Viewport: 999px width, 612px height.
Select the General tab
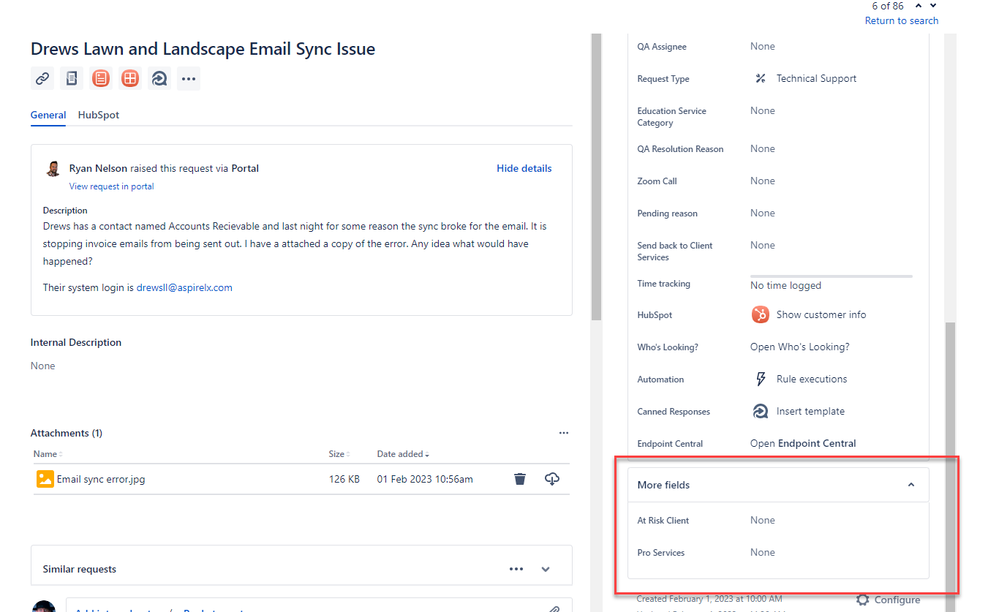48,115
